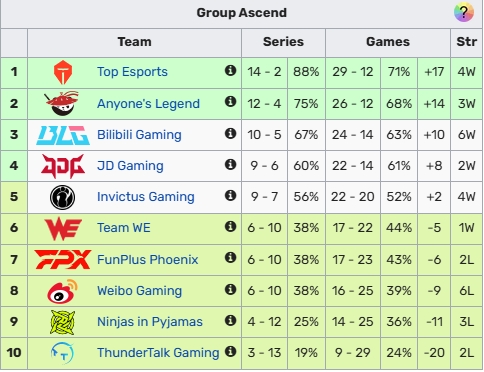The width and height of the screenshot is (484, 372).
Task: Click the Ninjas in Pyjamas logo
Action: tap(62, 322)
